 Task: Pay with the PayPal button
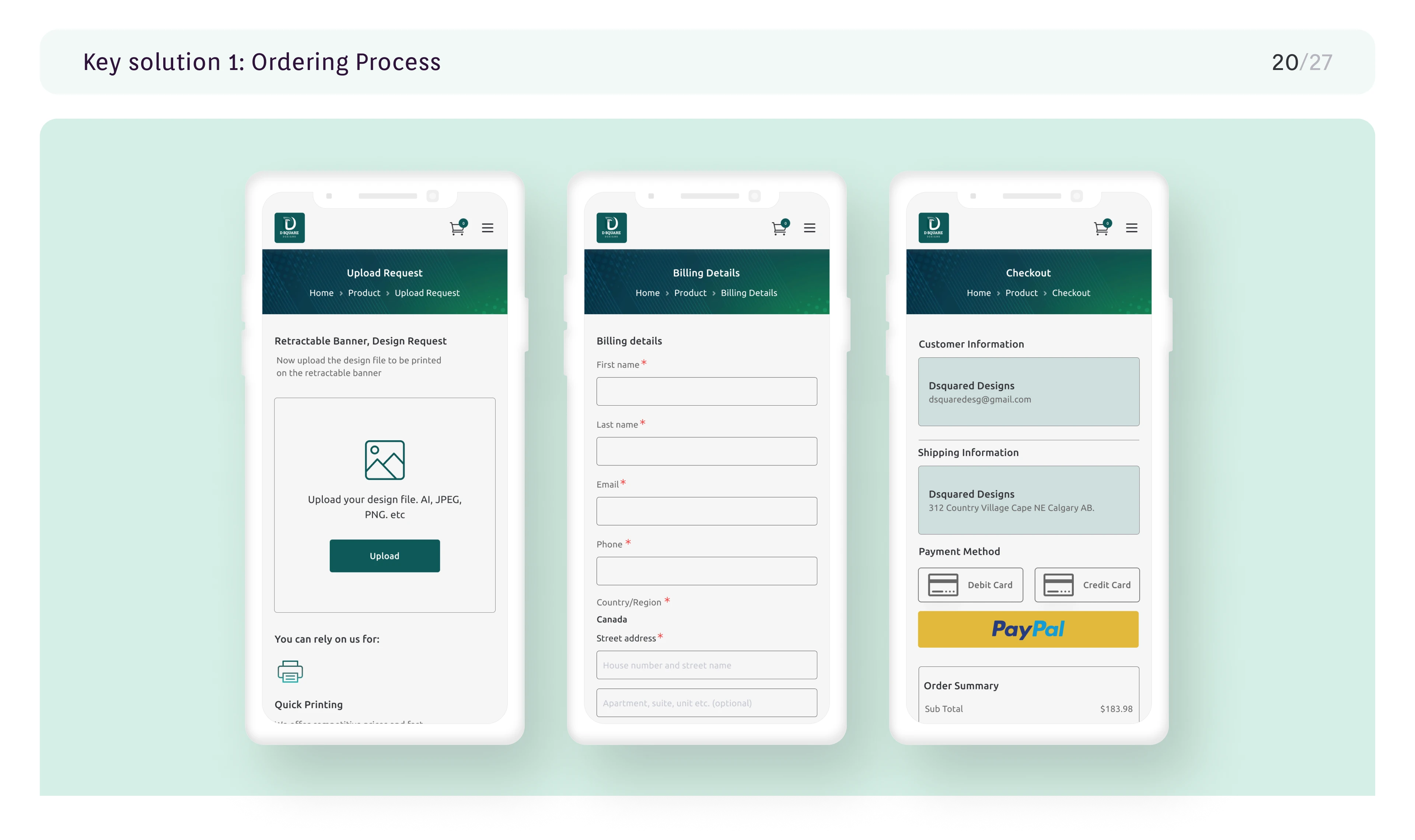pyautogui.click(x=1028, y=629)
